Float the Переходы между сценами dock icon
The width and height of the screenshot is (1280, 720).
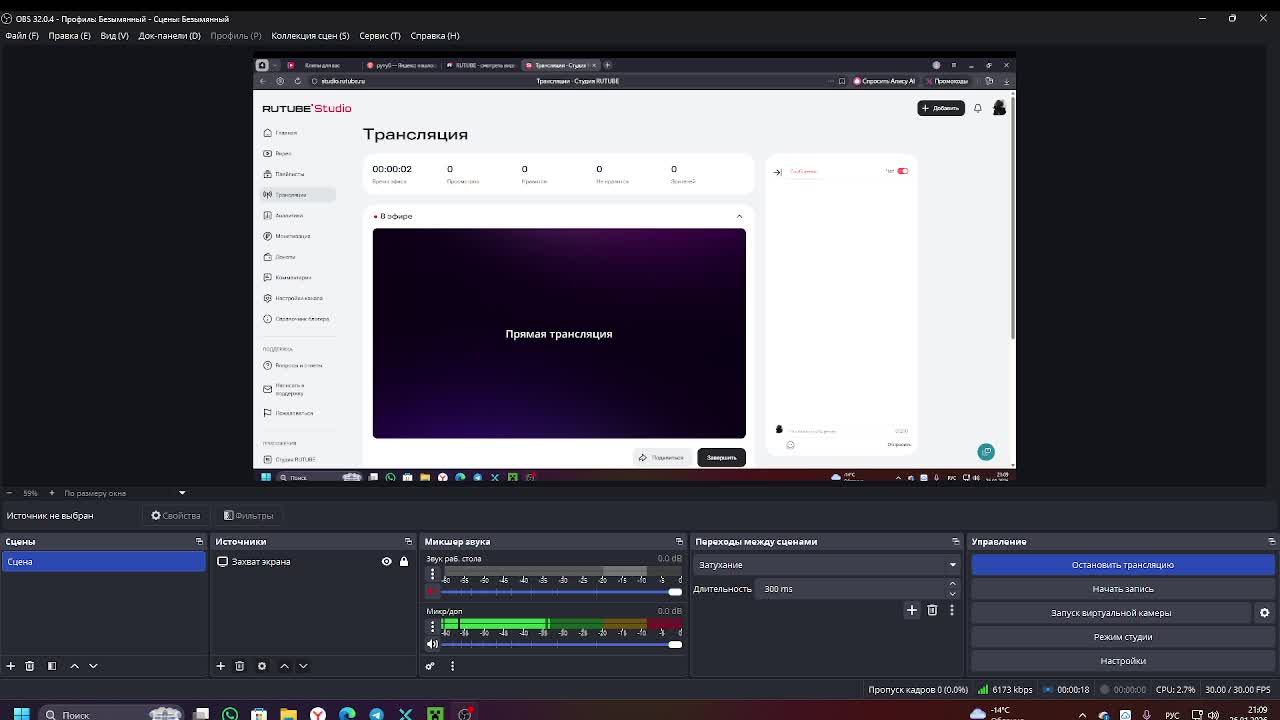955,542
